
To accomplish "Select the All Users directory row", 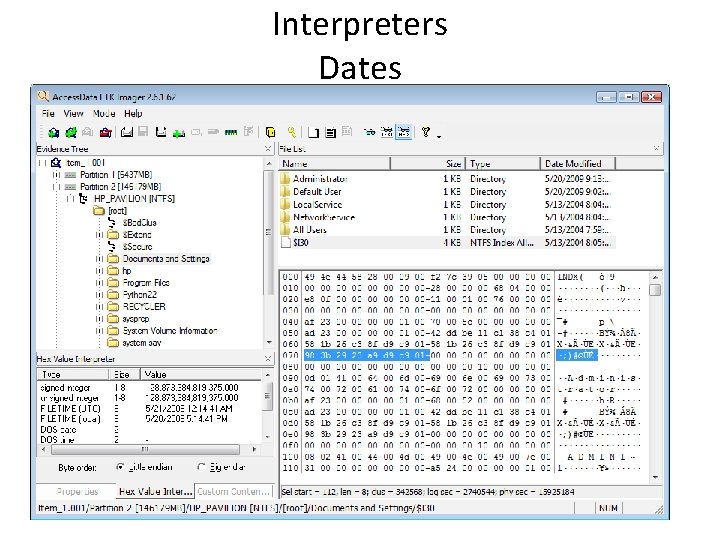I will 448,230.
